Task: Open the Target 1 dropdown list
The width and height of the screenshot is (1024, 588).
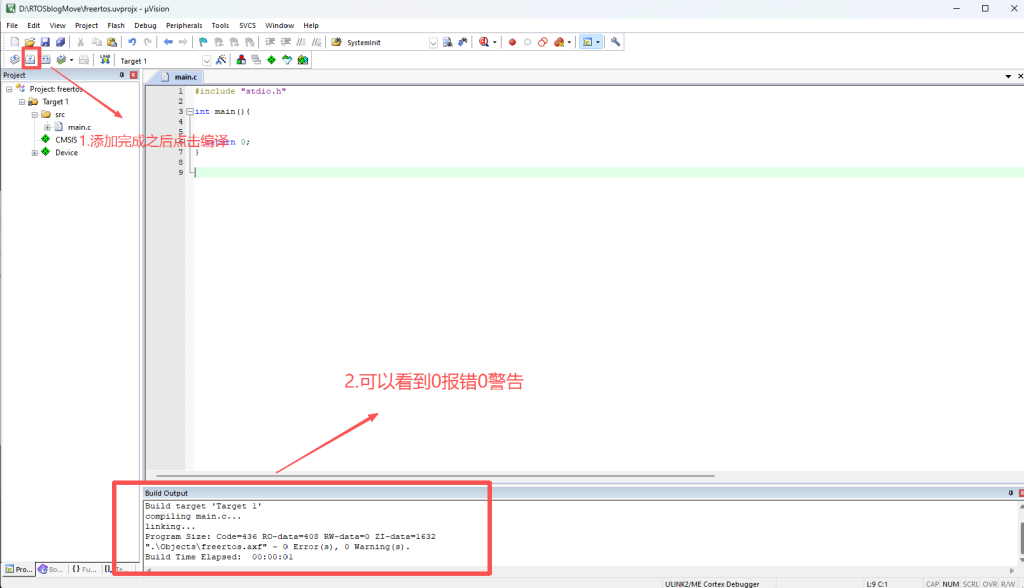Action: pyautogui.click(x=207, y=61)
